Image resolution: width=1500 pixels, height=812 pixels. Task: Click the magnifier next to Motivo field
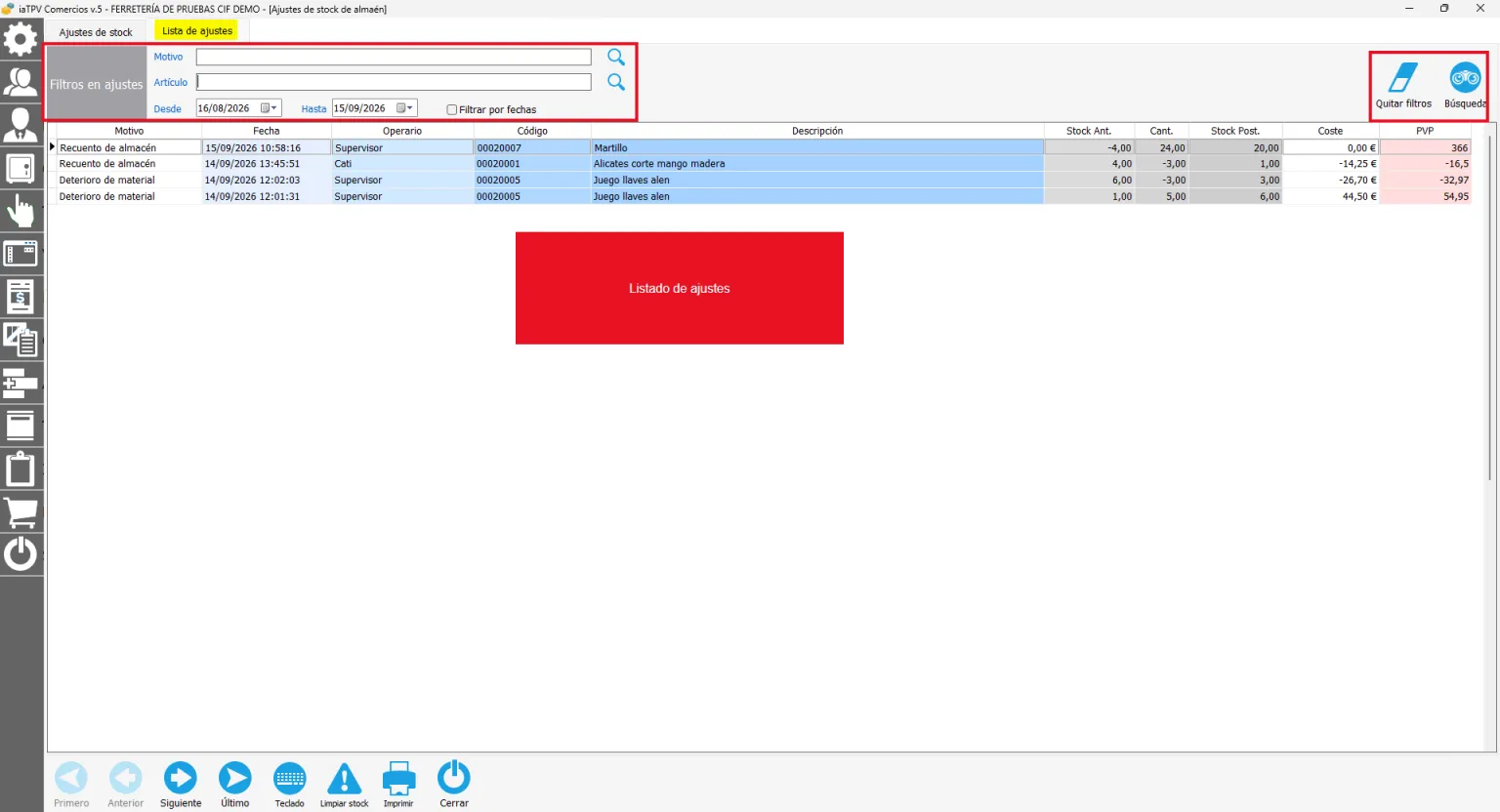[616, 58]
